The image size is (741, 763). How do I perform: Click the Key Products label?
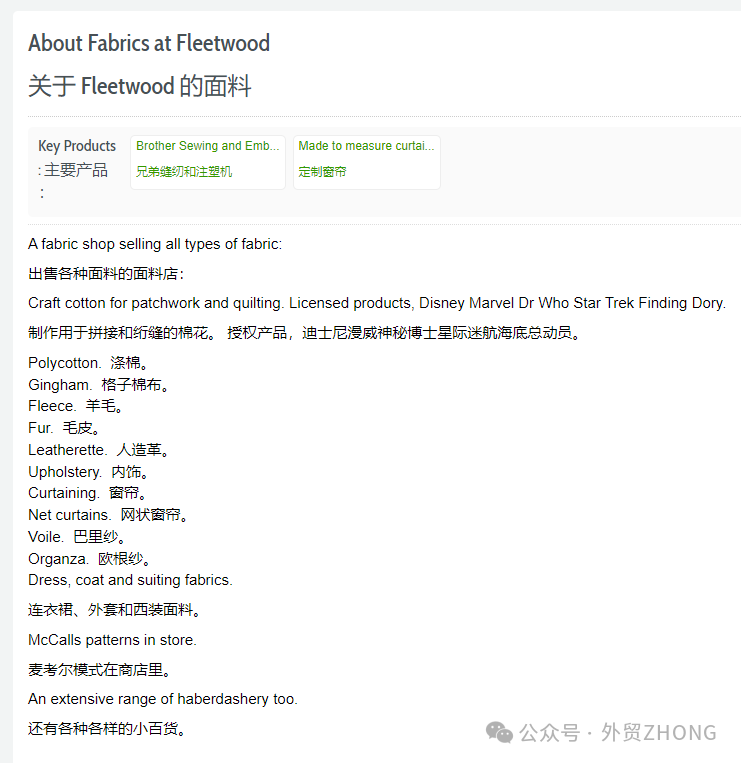[x=77, y=146]
